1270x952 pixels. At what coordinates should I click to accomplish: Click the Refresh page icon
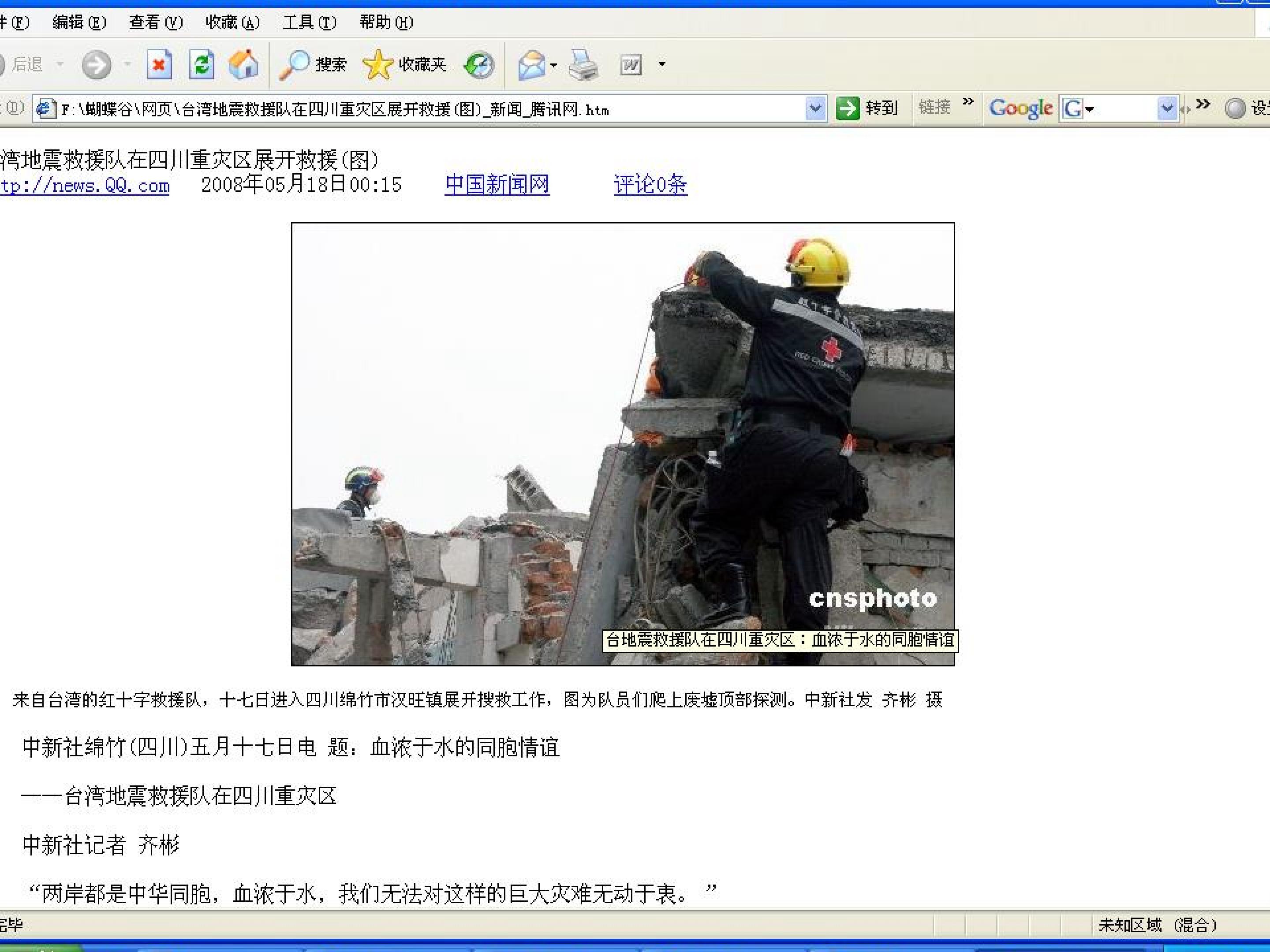pyautogui.click(x=202, y=64)
